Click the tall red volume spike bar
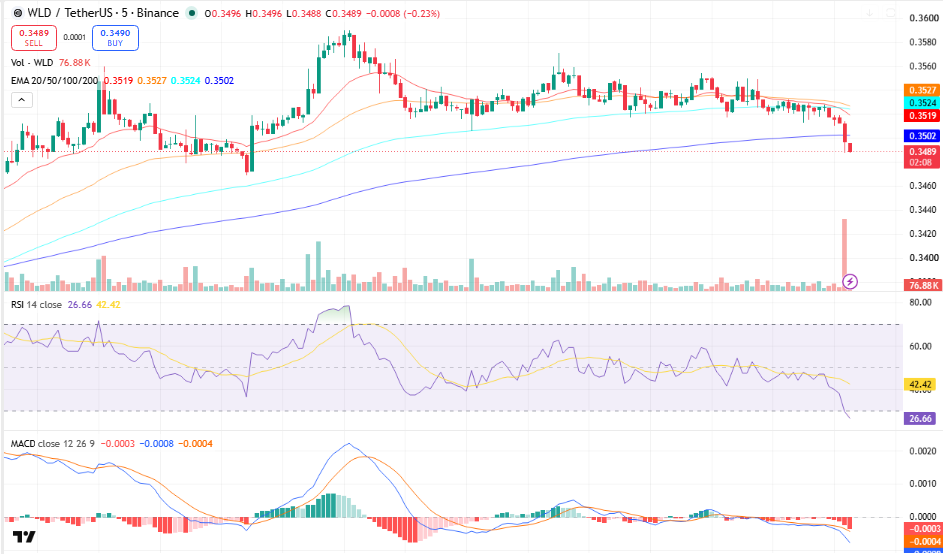This screenshot has width=943, height=554. 844,255
